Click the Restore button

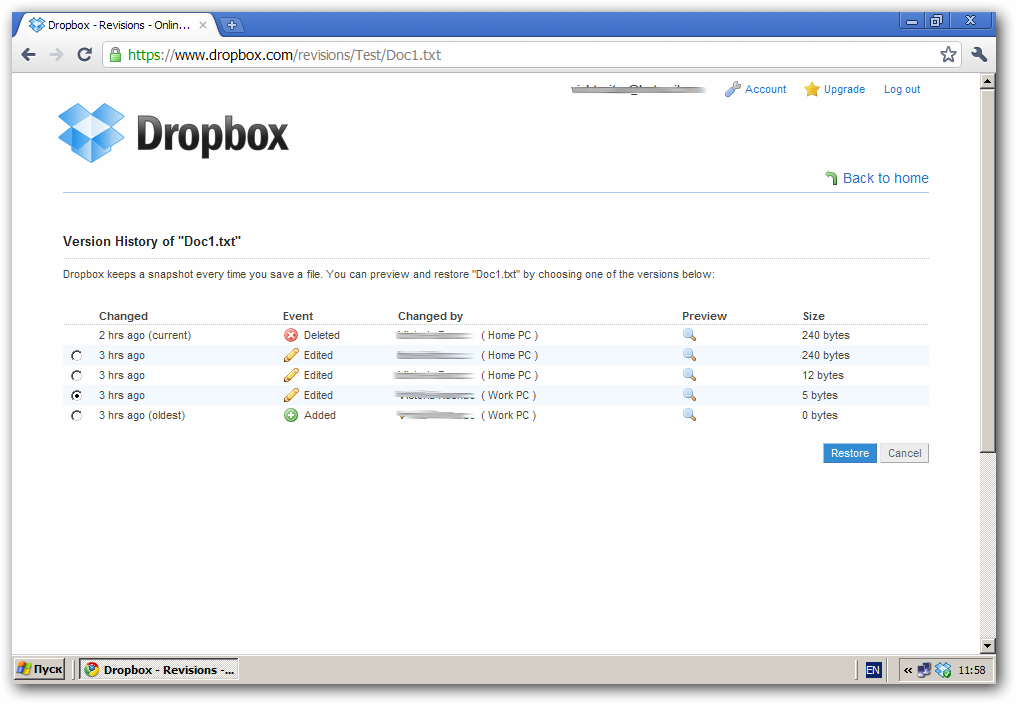pyautogui.click(x=849, y=453)
